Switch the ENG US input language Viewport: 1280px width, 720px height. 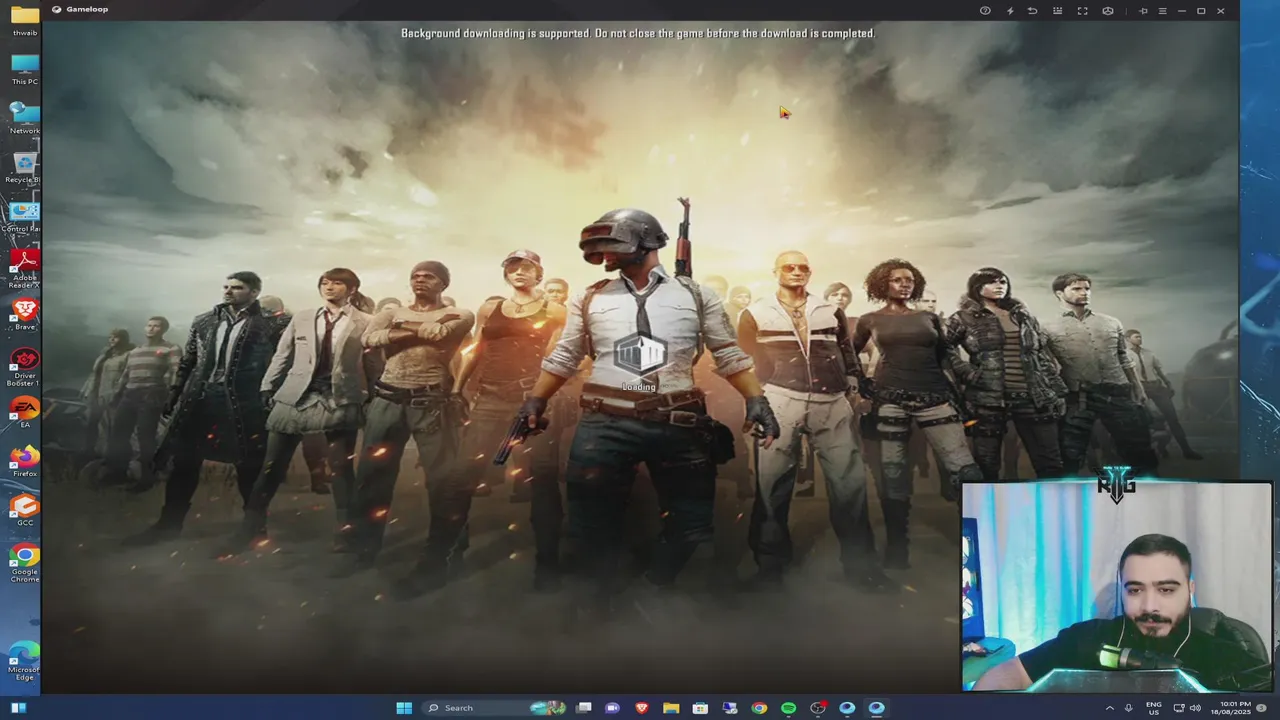1154,708
